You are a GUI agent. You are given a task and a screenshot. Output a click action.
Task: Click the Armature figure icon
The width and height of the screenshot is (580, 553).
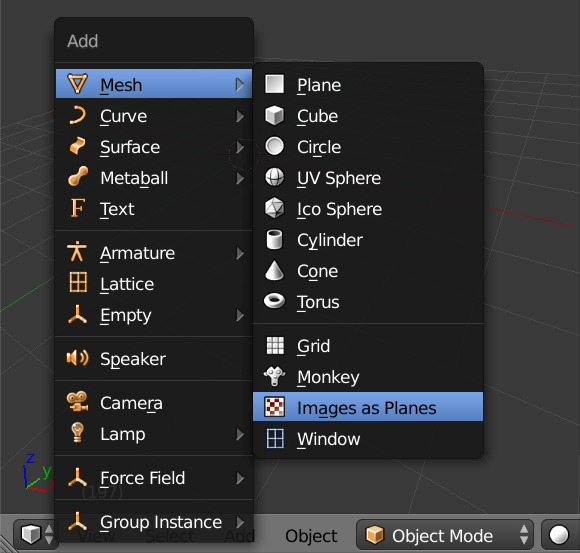coord(77,252)
